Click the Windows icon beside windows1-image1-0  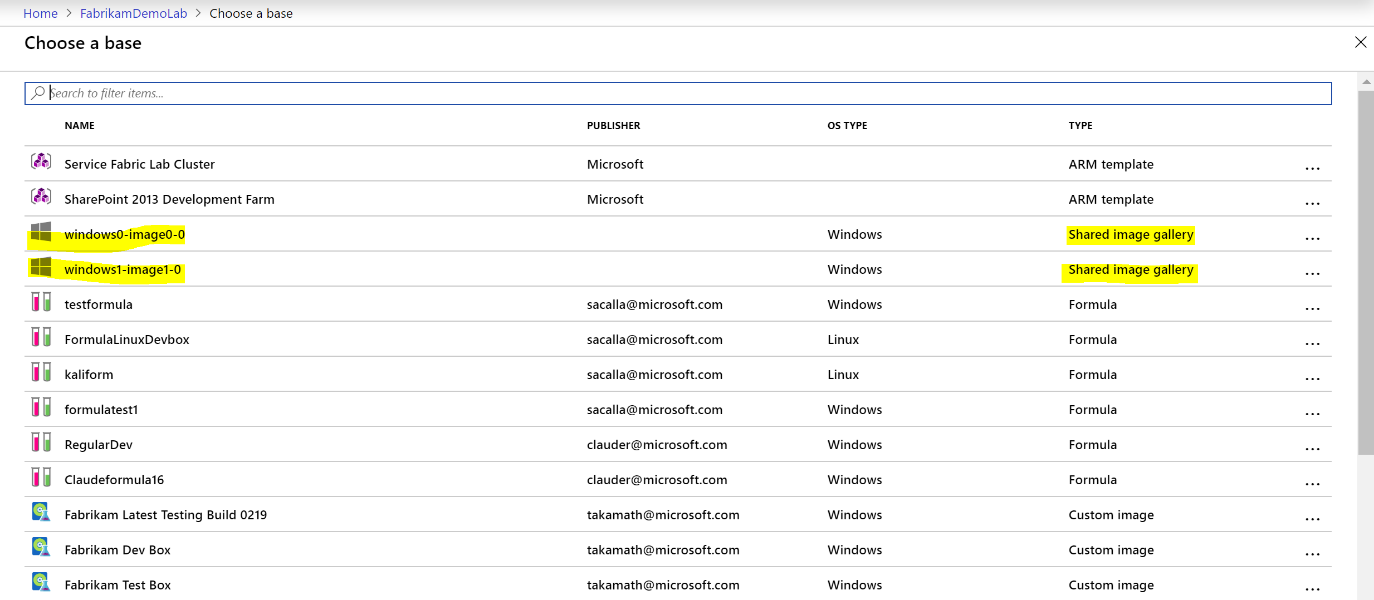click(x=41, y=267)
